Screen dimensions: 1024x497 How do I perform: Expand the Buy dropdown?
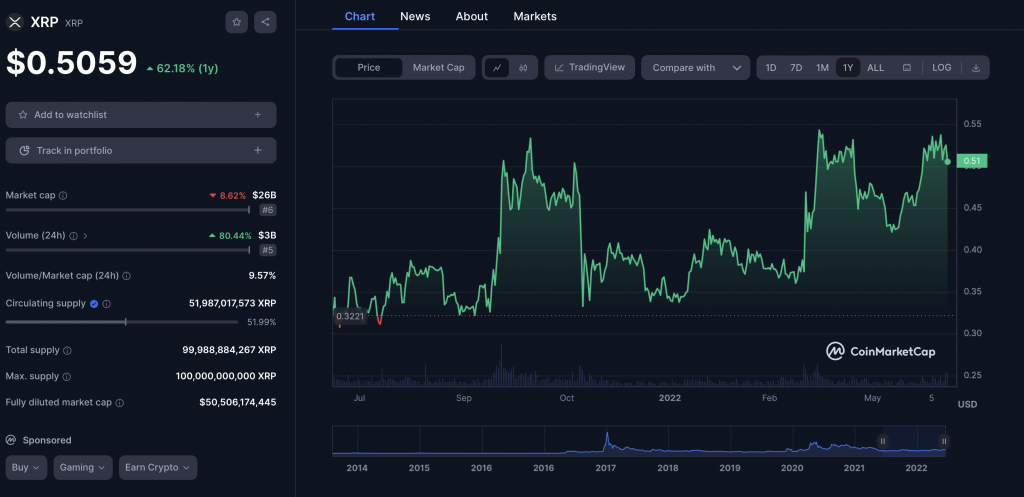26,468
